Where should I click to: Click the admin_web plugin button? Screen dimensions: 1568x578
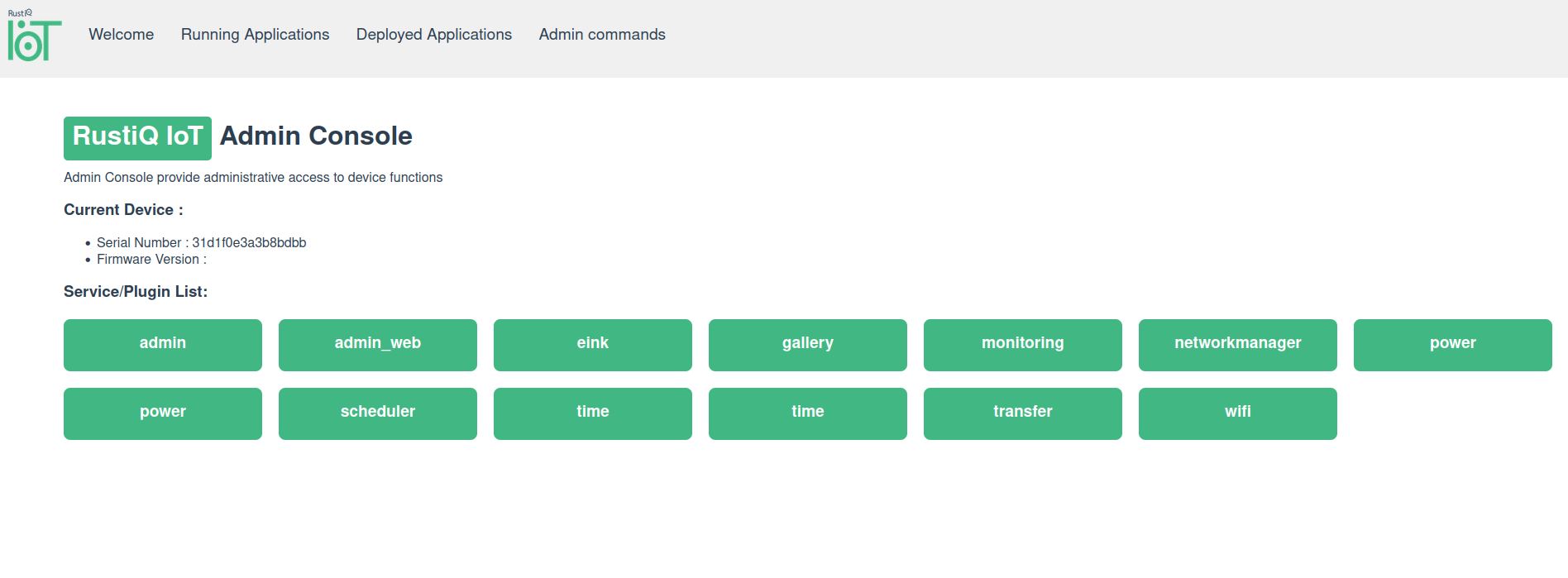[378, 345]
